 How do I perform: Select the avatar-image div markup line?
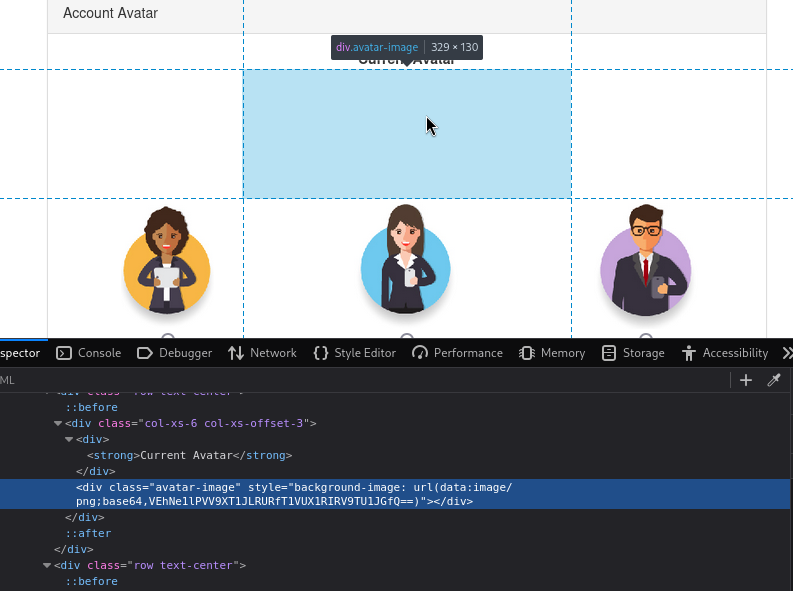[394, 494]
